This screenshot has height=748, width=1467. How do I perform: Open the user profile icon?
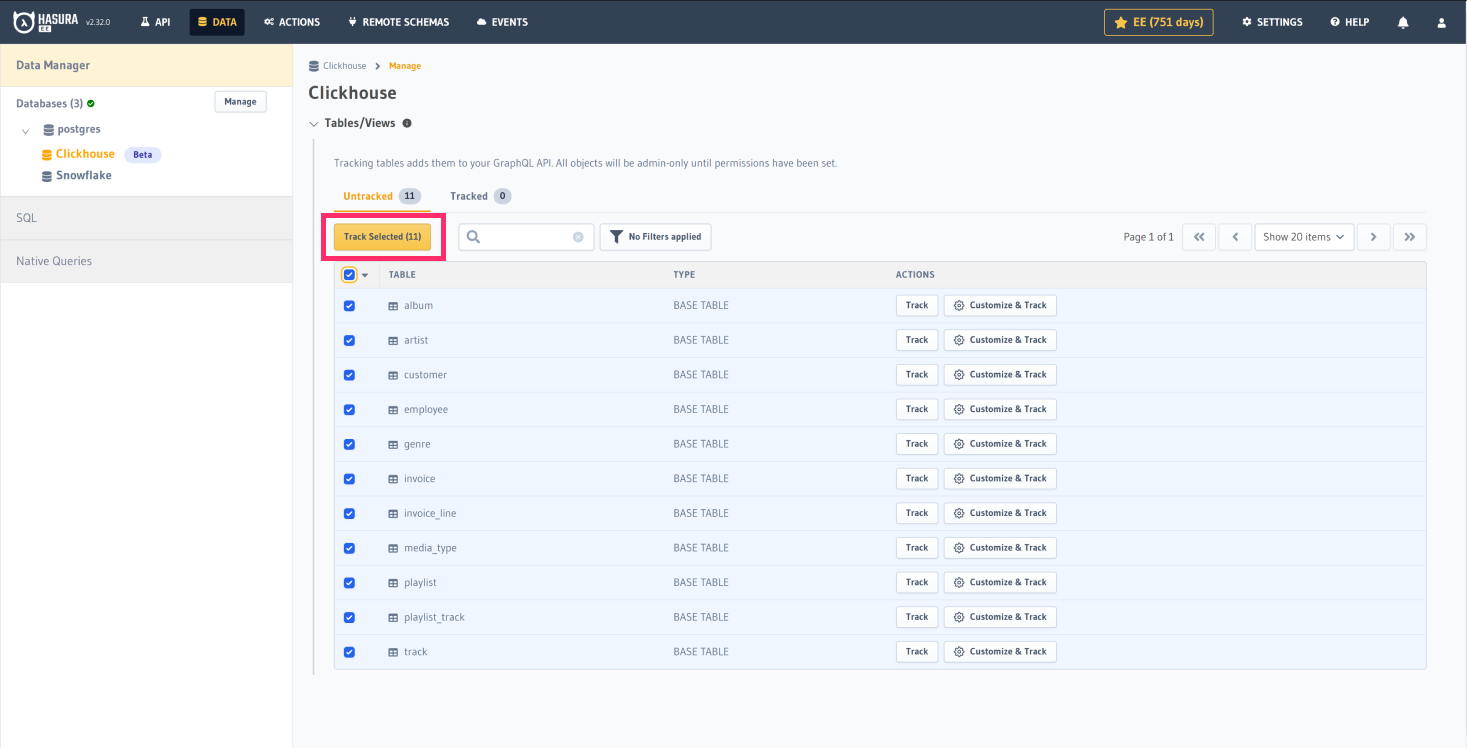click(x=1441, y=22)
